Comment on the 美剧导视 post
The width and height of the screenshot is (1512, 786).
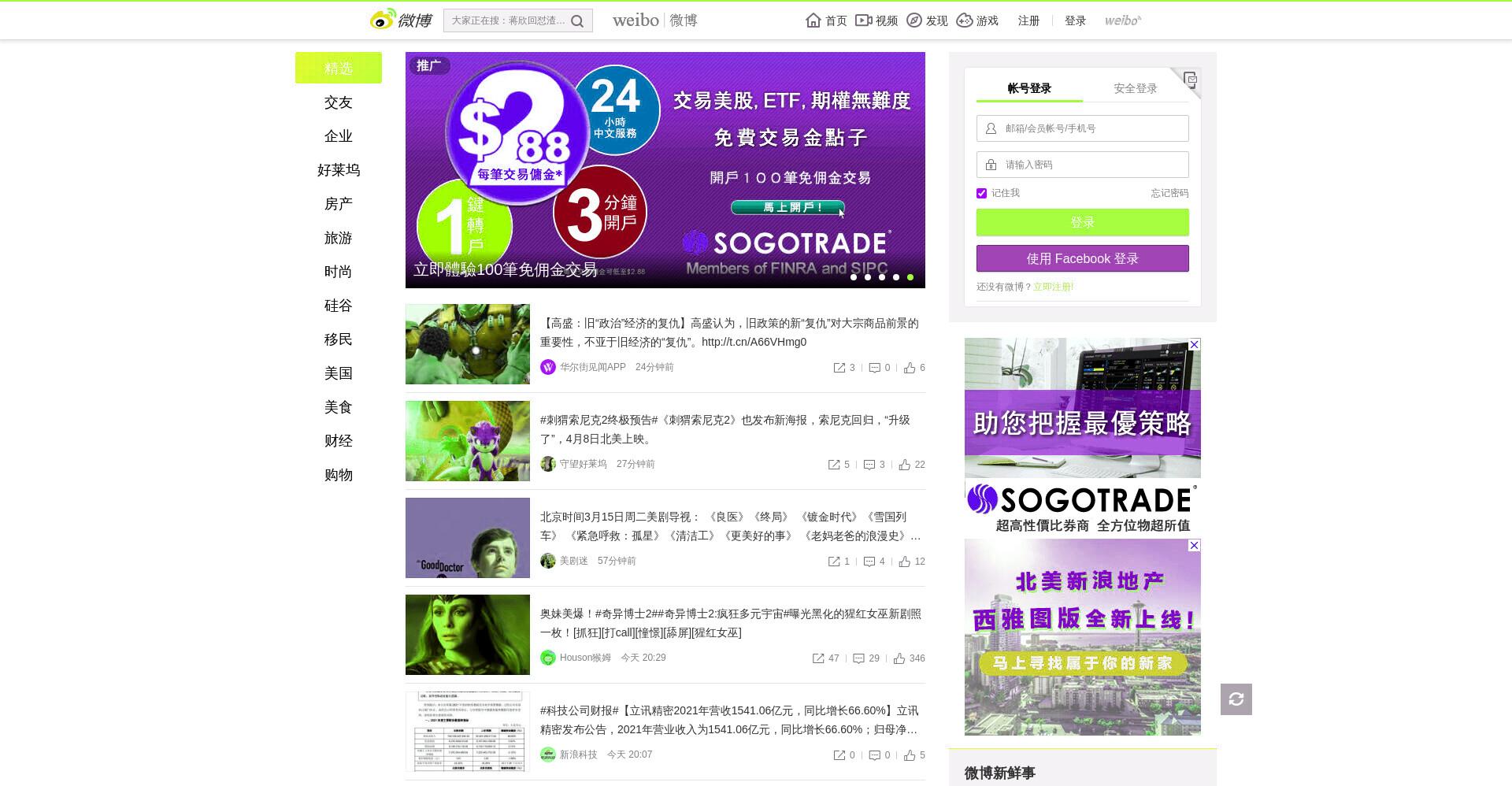(869, 562)
